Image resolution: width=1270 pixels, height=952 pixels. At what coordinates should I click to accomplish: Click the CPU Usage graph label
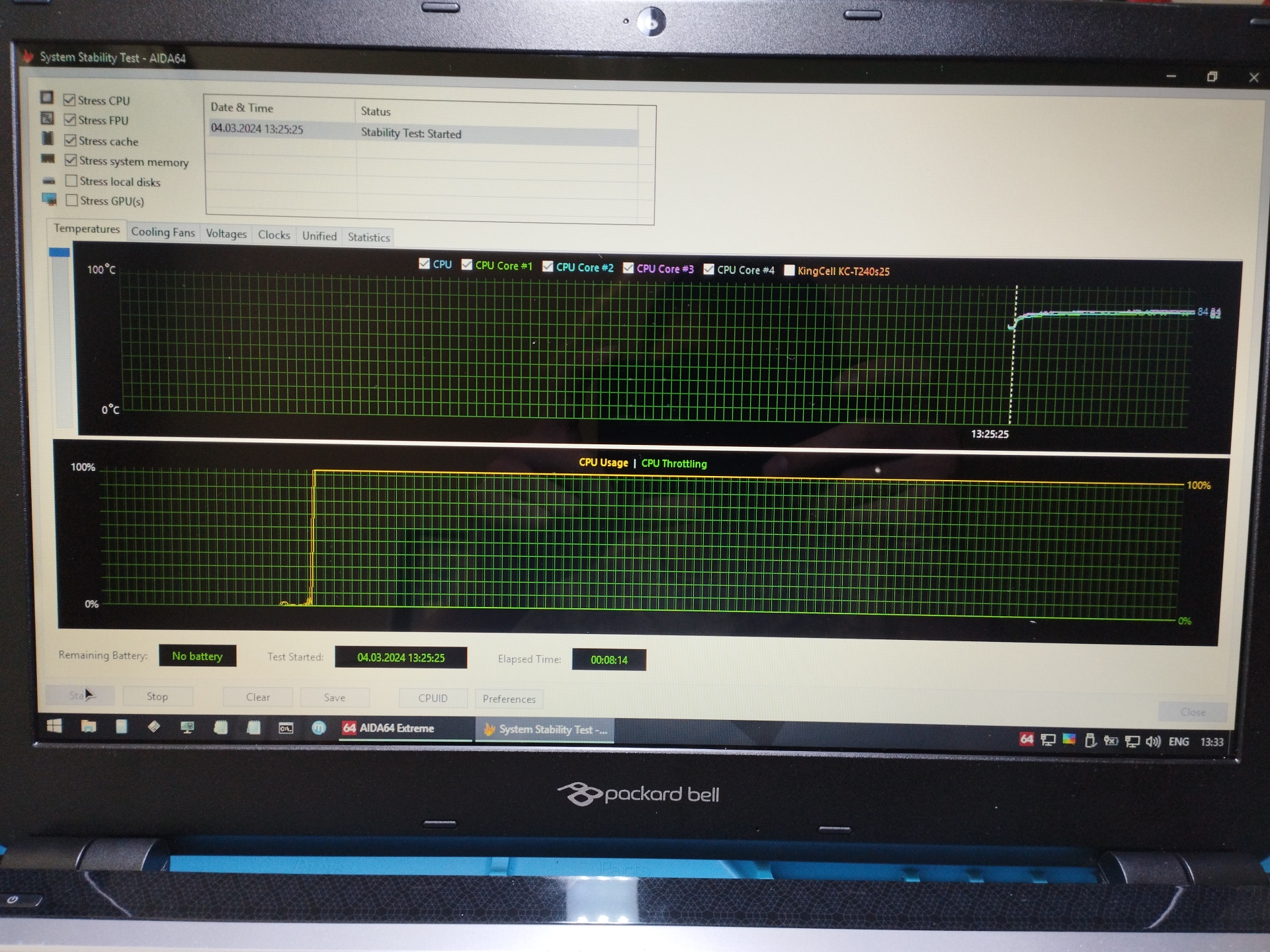tap(603, 463)
